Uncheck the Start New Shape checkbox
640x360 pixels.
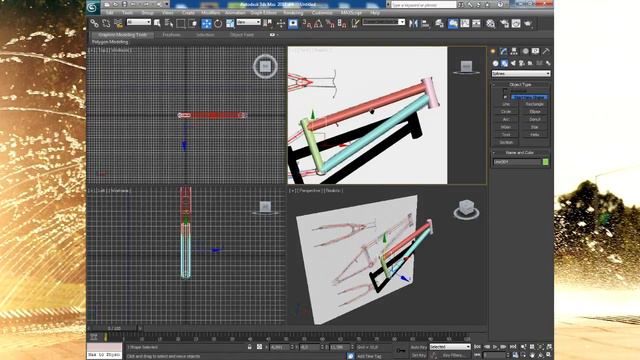[505, 97]
